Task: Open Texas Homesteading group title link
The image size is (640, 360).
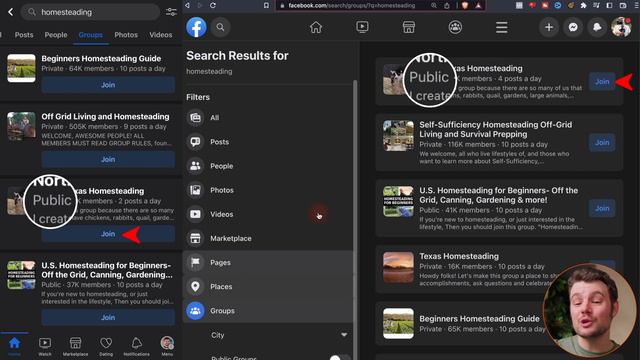Action: (459, 256)
